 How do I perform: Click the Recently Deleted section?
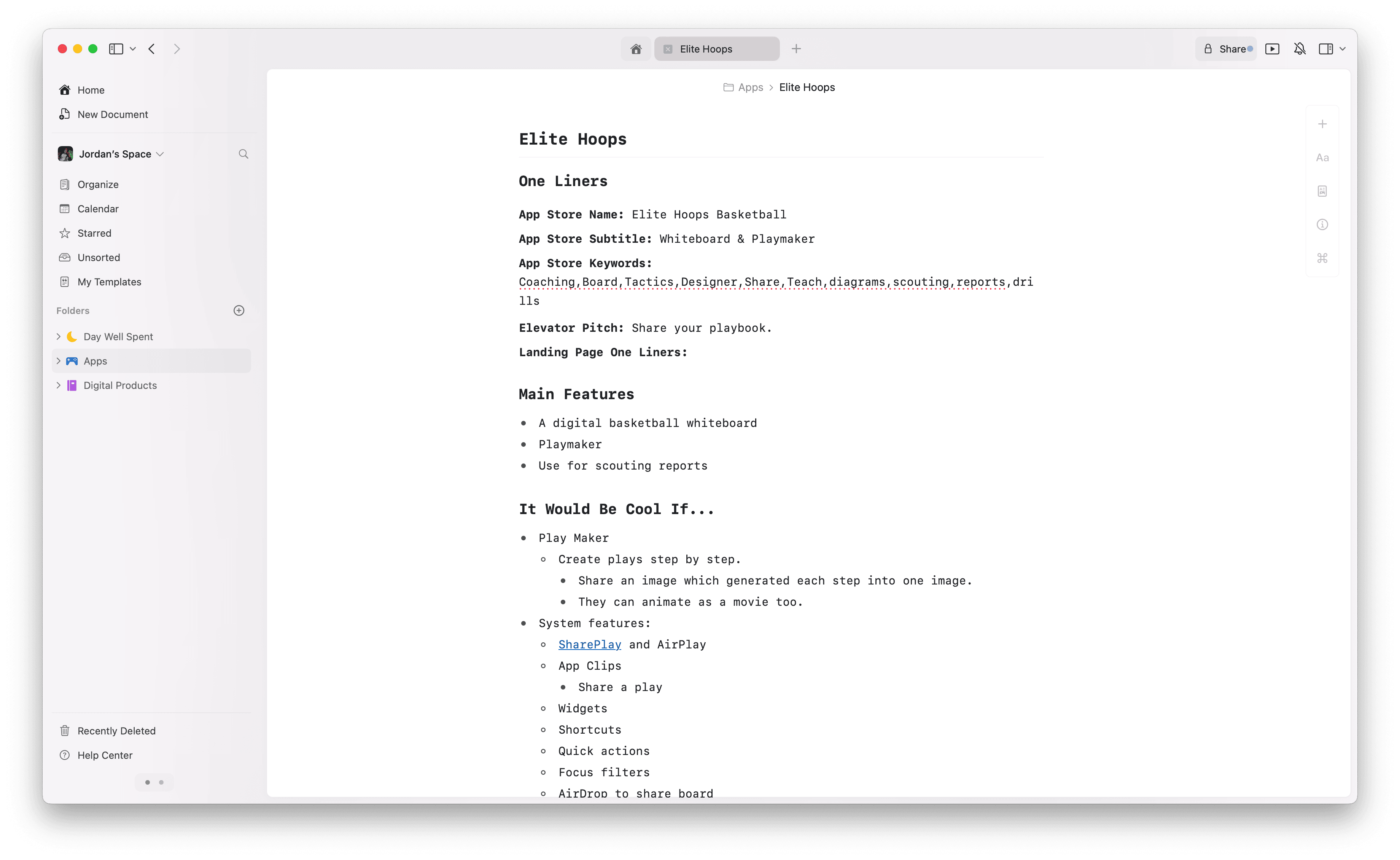(x=116, y=730)
